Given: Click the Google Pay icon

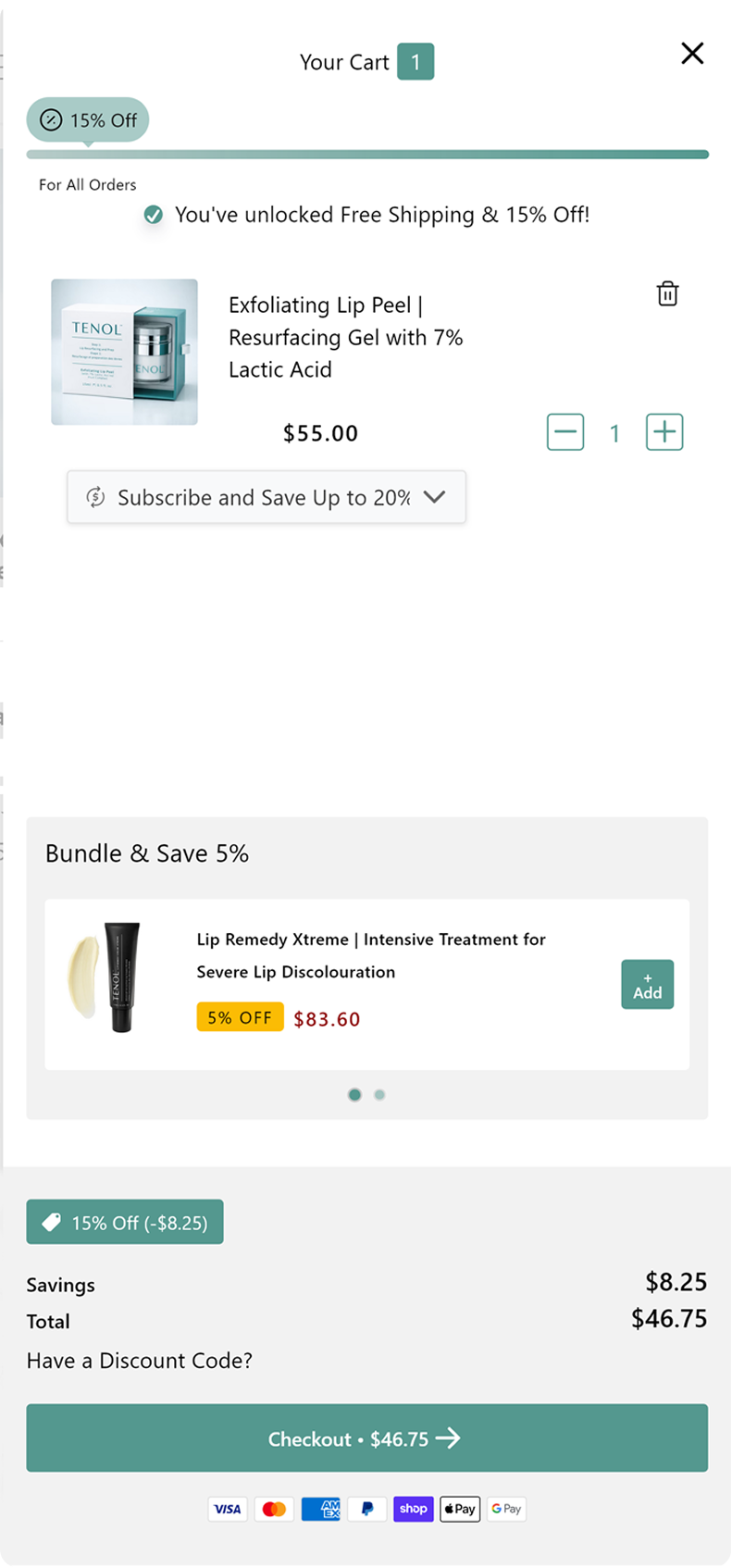Looking at the screenshot, I should (506, 1510).
